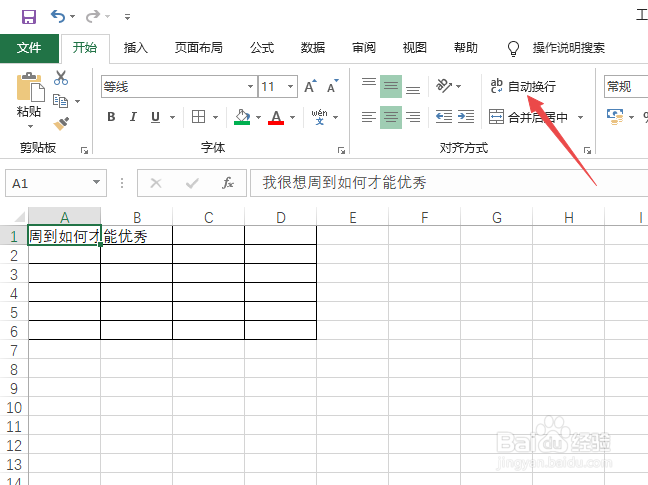The width and height of the screenshot is (648, 485).
Task: Switch to the 页面布局 (Page Layout) tab
Action: click(x=198, y=48)
